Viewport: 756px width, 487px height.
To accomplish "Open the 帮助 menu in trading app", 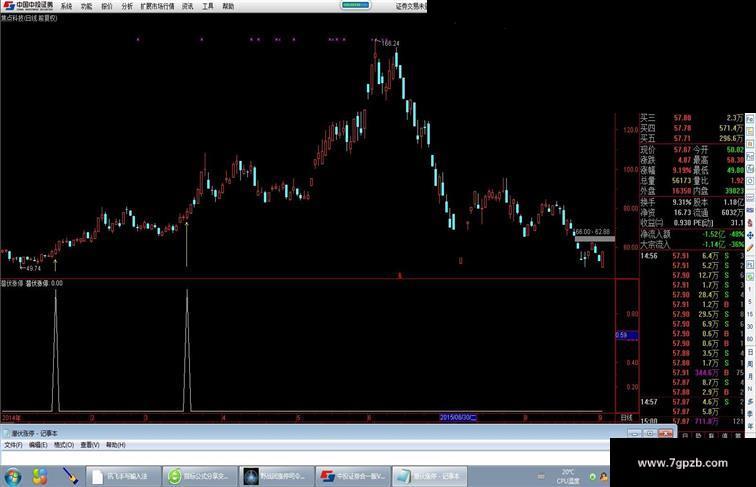I will click(x=228, y=6).
